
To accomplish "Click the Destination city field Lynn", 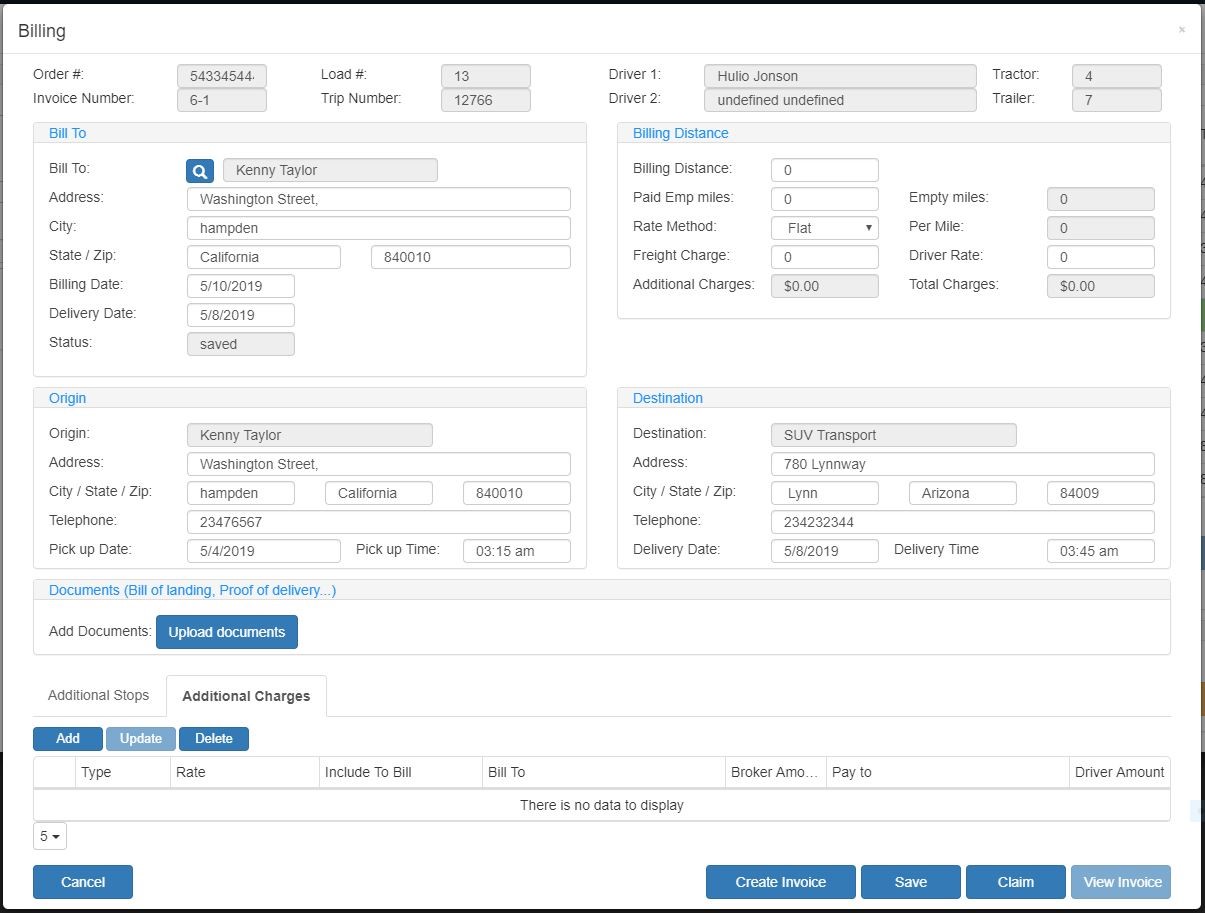I will (x=825, y=493).
